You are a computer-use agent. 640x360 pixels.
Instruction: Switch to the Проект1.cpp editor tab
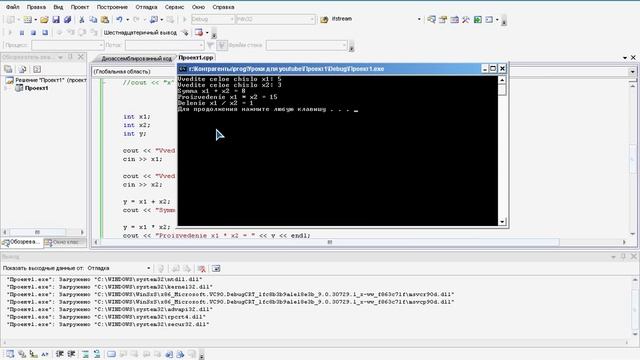coord(196,58)
